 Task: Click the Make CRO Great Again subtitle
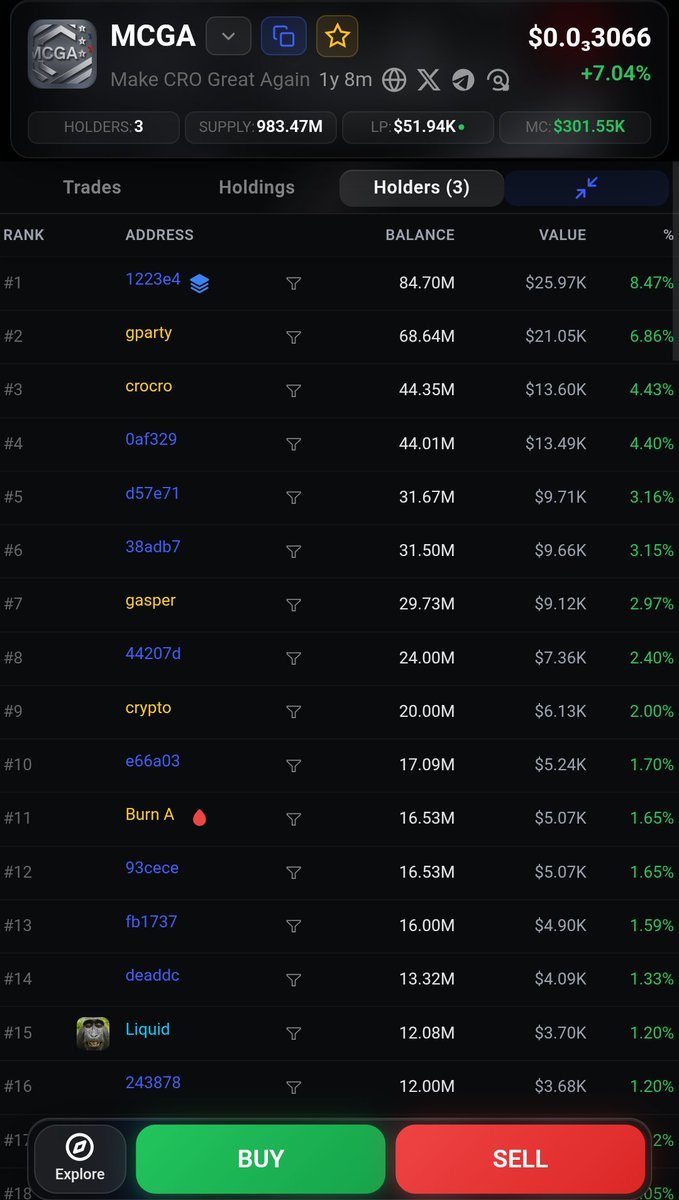coord(210,80)
